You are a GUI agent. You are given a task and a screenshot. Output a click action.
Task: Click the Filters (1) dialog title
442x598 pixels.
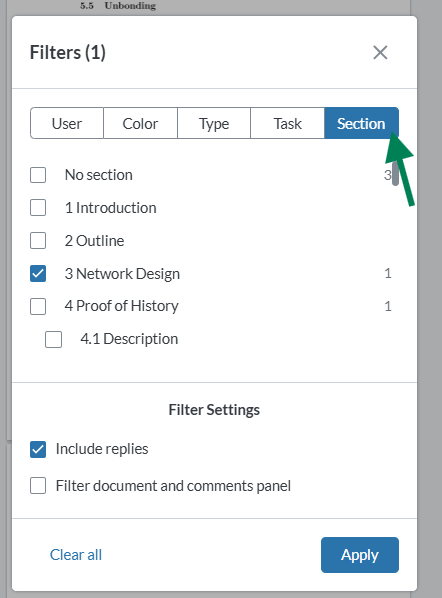point(68,53)
